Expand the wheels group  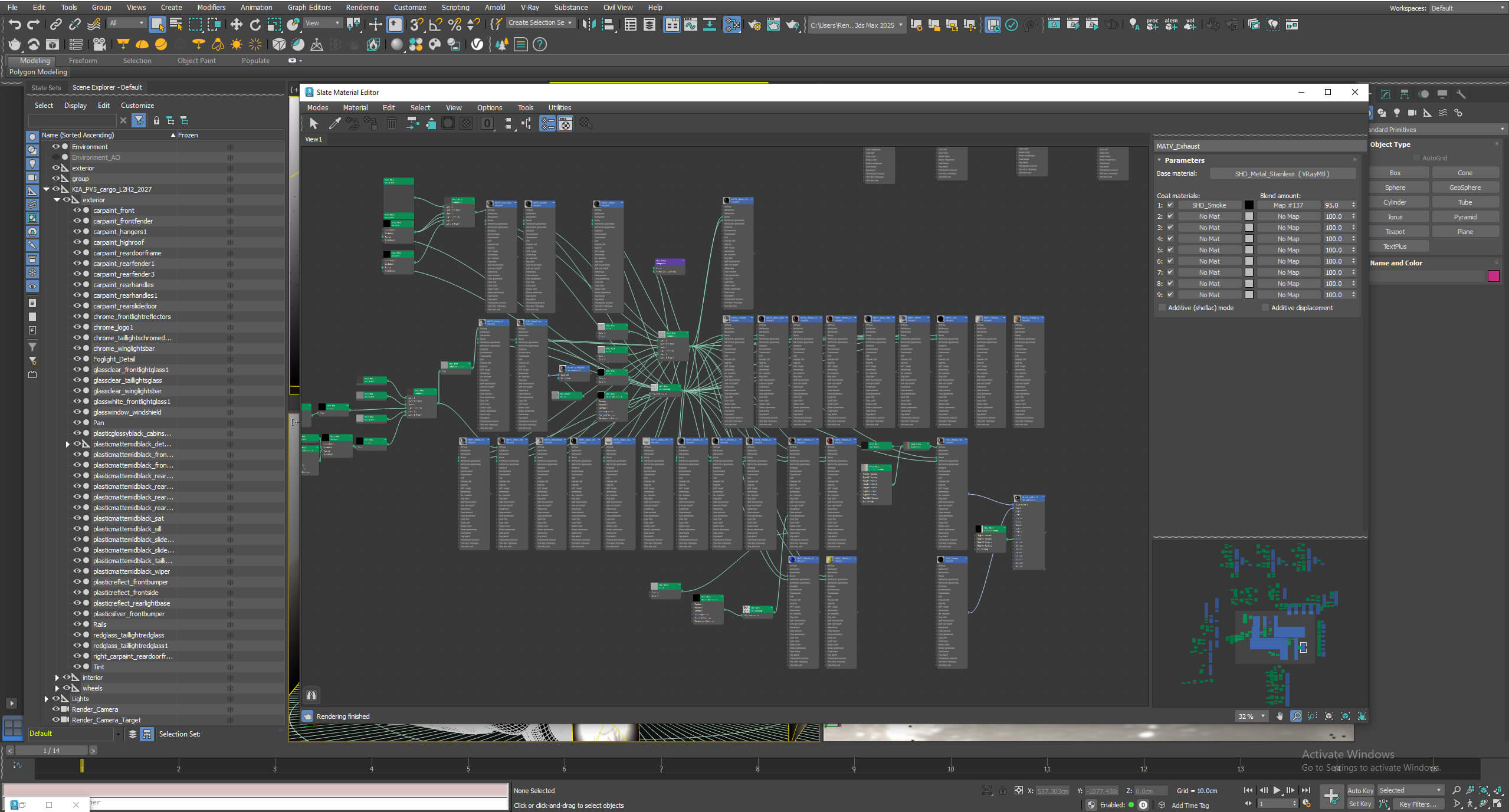click(x=57, y=688)
